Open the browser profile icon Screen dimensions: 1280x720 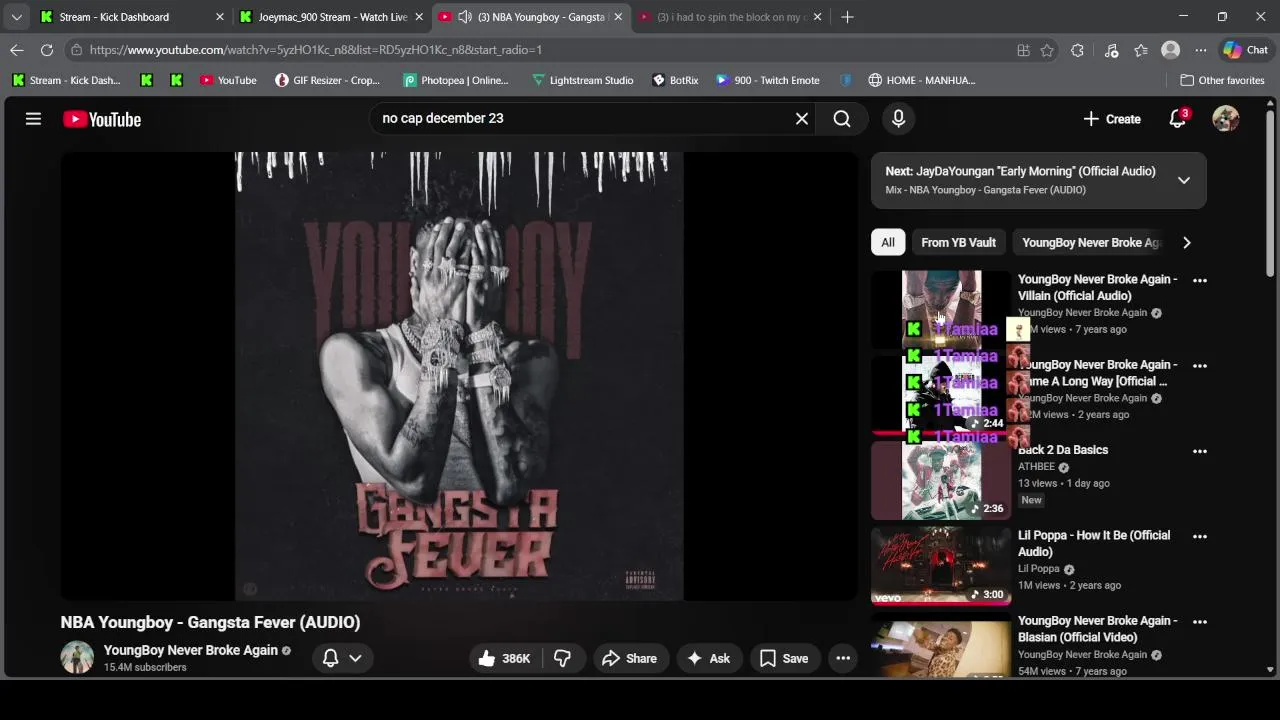click(1171, 50)
